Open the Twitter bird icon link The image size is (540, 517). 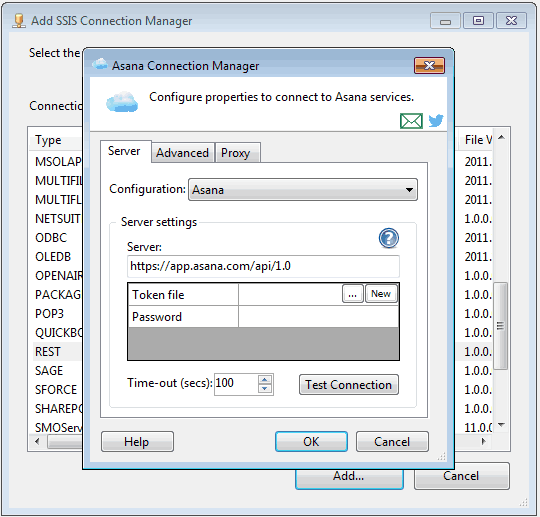point(436,121)
